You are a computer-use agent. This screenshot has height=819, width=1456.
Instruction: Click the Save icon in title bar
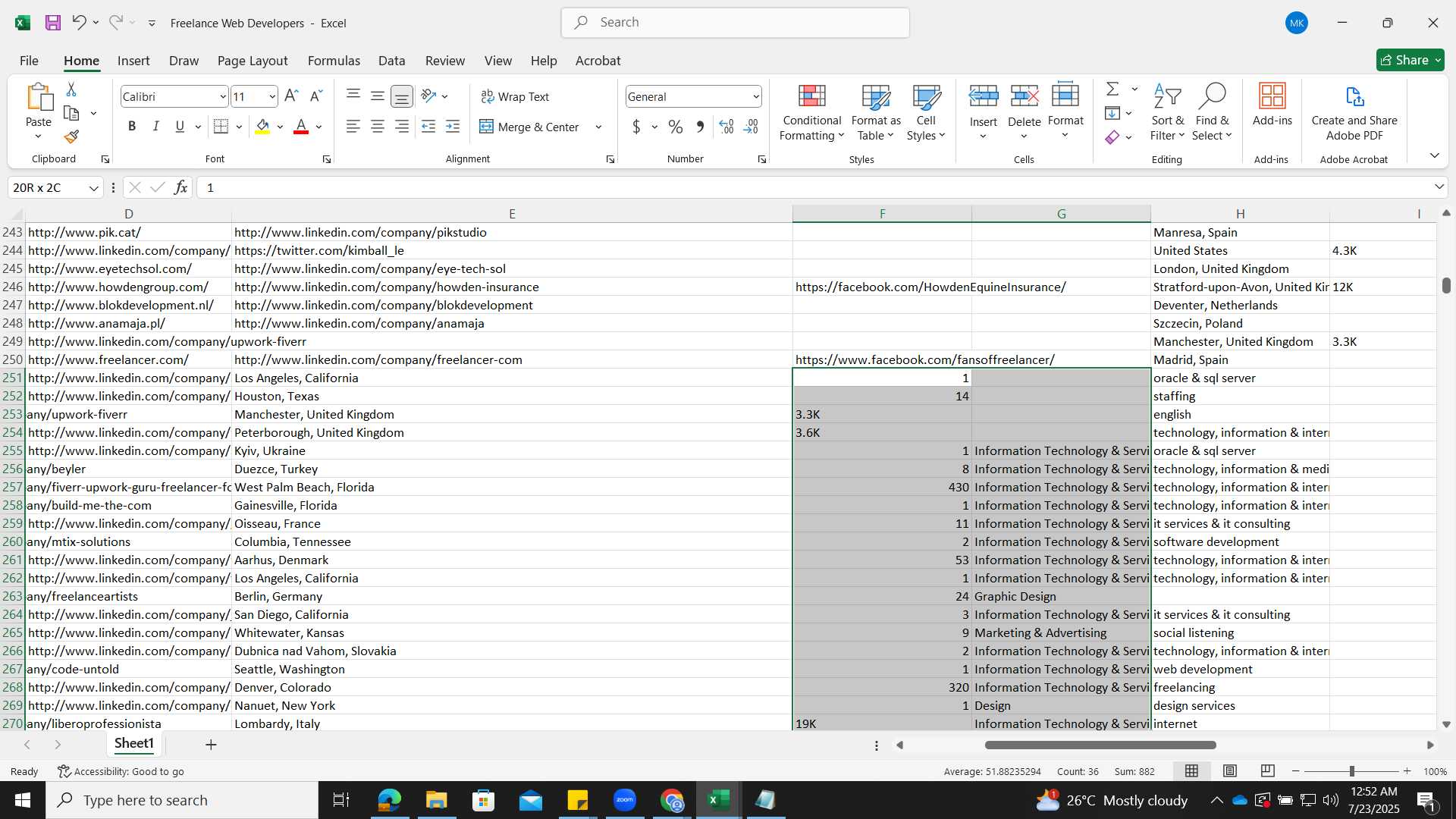(53, 23)
